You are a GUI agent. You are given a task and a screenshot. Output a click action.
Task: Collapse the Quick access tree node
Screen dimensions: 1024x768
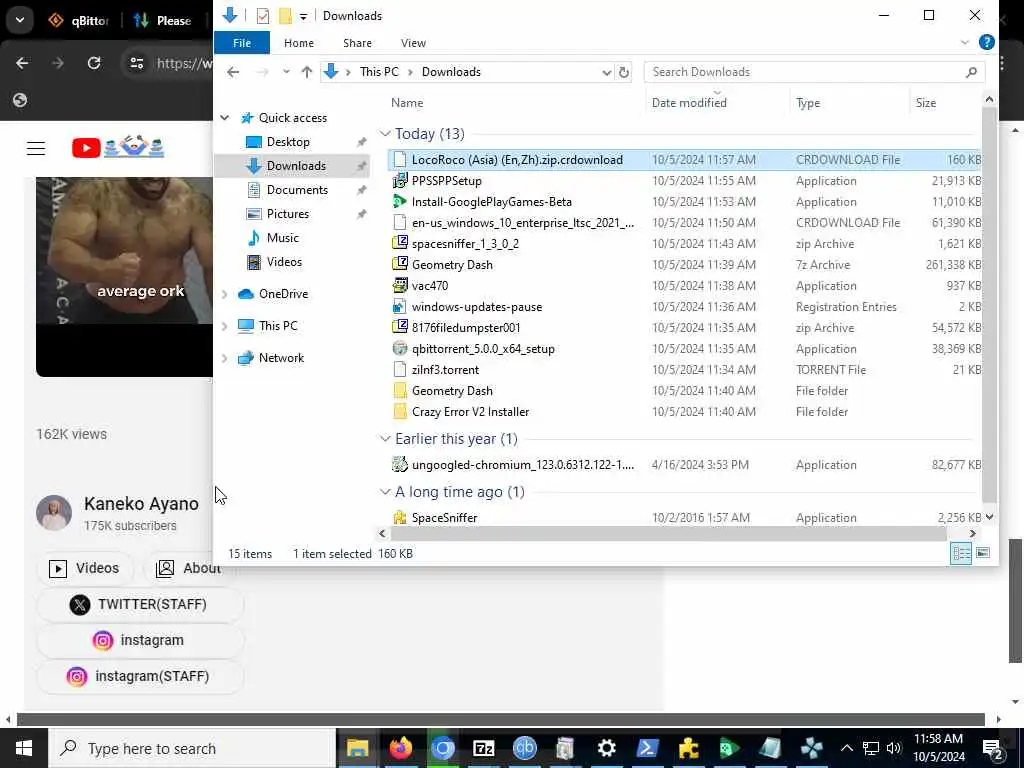click(225, 118)
